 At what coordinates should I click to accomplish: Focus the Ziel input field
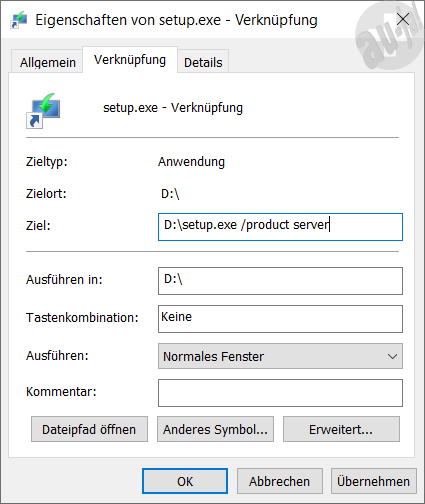(x=280, y=227)
